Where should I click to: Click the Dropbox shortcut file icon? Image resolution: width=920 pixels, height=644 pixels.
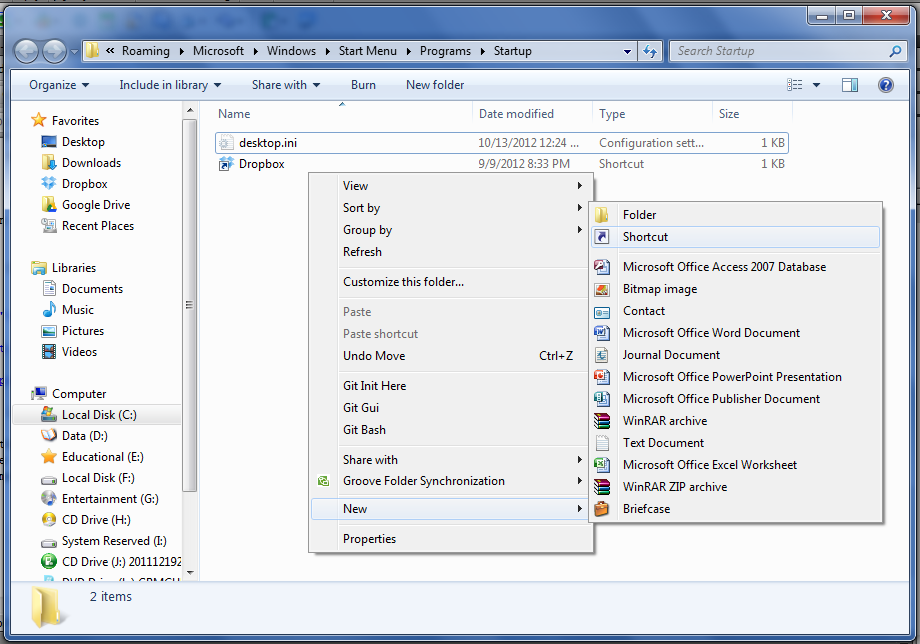tap(226, 164)
